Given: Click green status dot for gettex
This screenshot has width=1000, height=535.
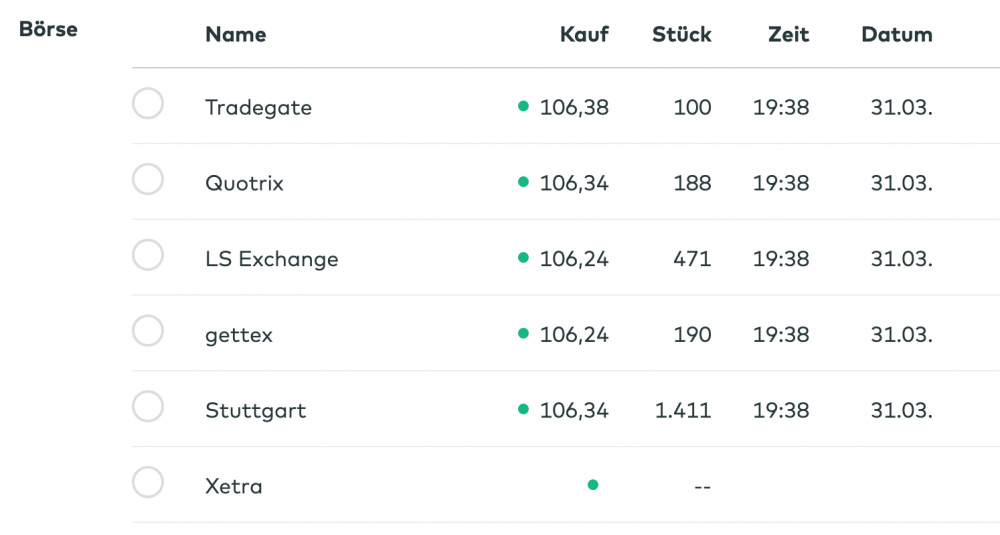Looking at the screenshot, I should point(523,333).
